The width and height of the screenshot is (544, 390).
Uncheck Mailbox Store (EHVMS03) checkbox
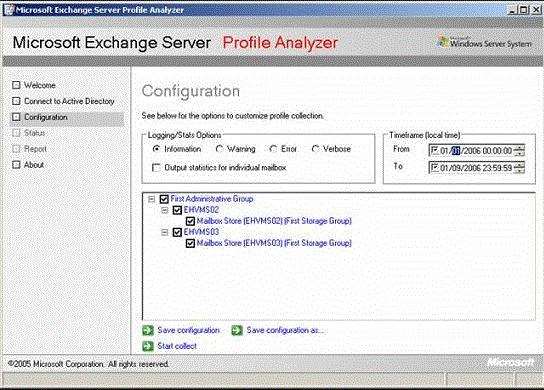click(x=190, y=243)
